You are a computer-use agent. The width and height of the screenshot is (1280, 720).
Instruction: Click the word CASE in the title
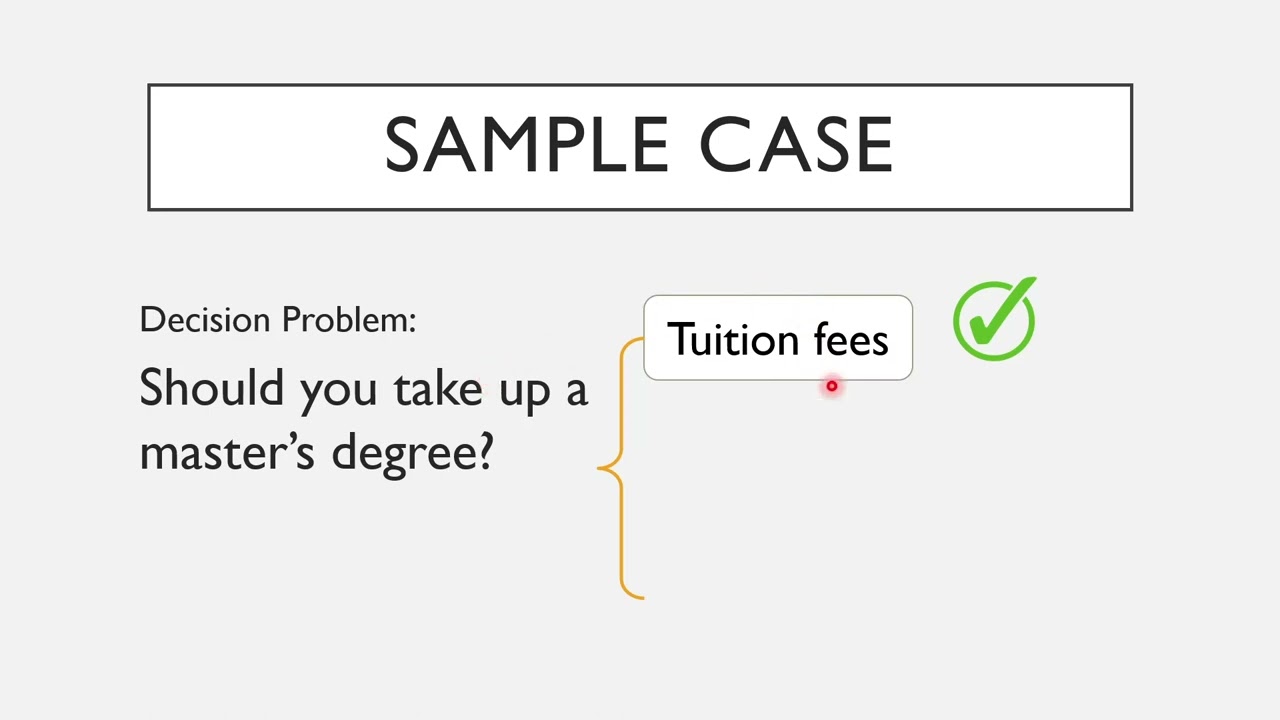click(795, 146)
